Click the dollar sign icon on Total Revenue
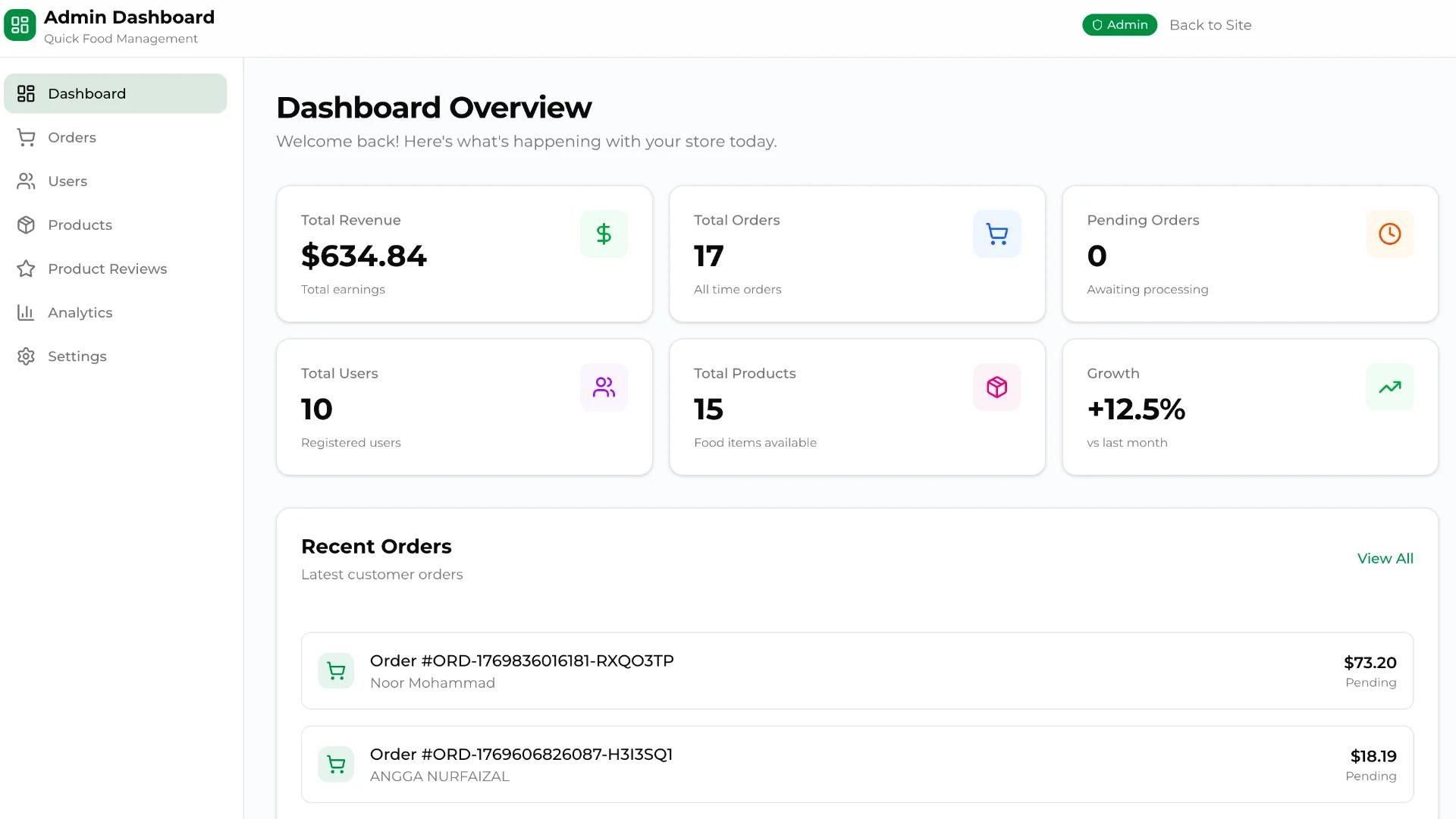Screen dimensions: 1456x819 click(604, 234)
